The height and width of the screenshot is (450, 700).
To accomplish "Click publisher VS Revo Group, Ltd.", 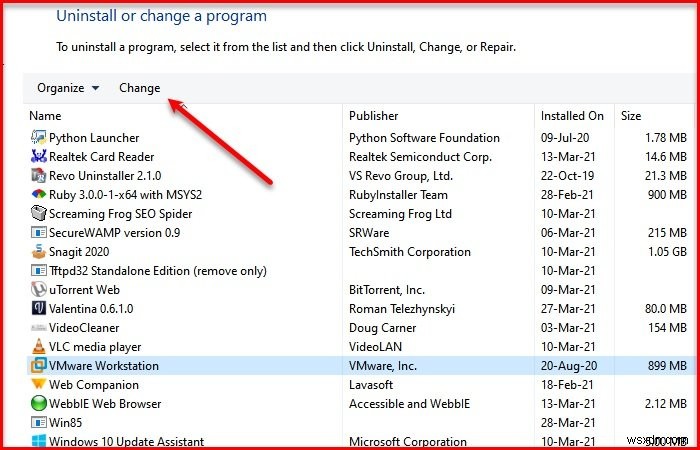I will coord(401,176).
